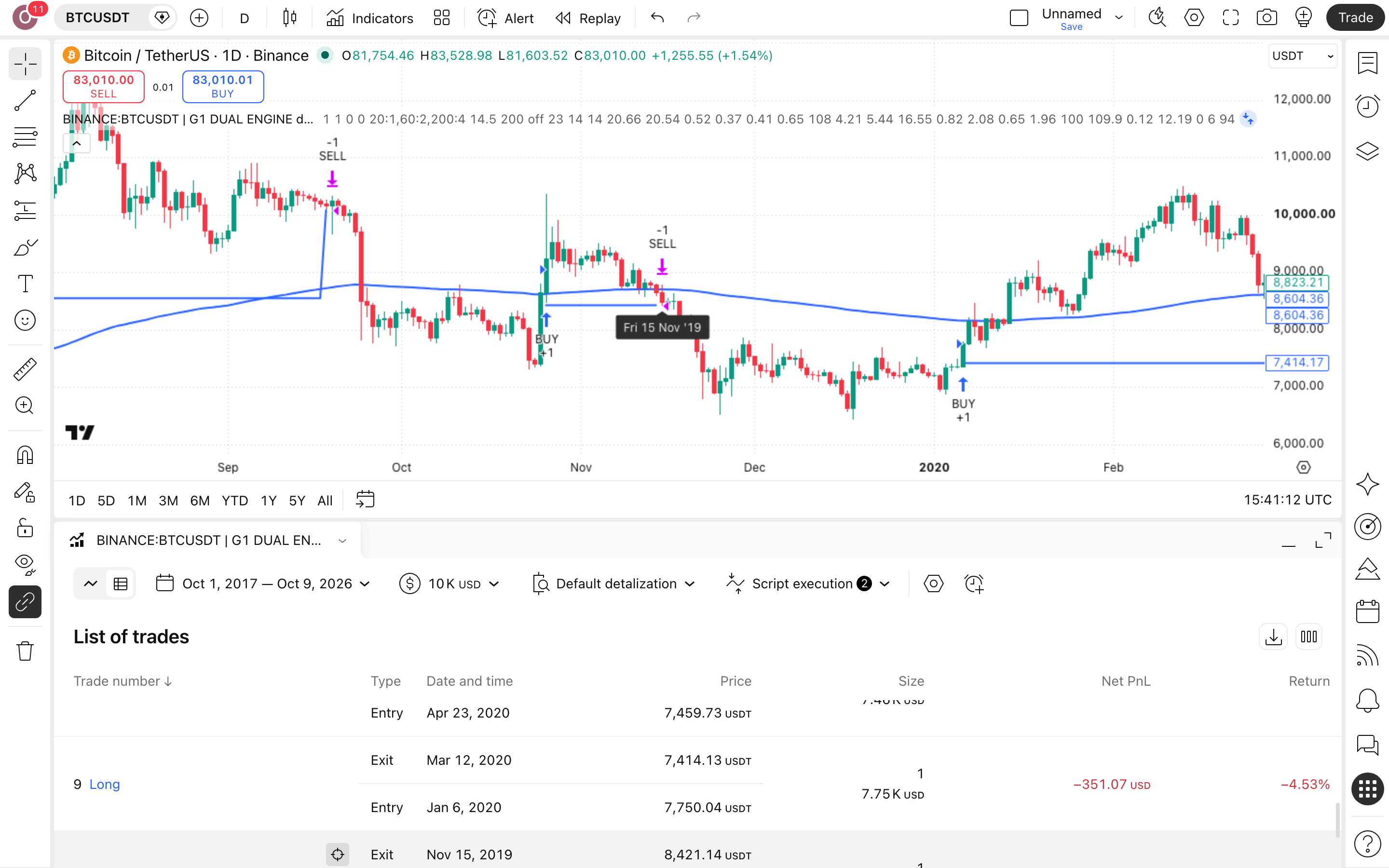Click the BTCUSDT symbol search field
Viewport: 1389px width, 868px height.
(x=97, y=18)
